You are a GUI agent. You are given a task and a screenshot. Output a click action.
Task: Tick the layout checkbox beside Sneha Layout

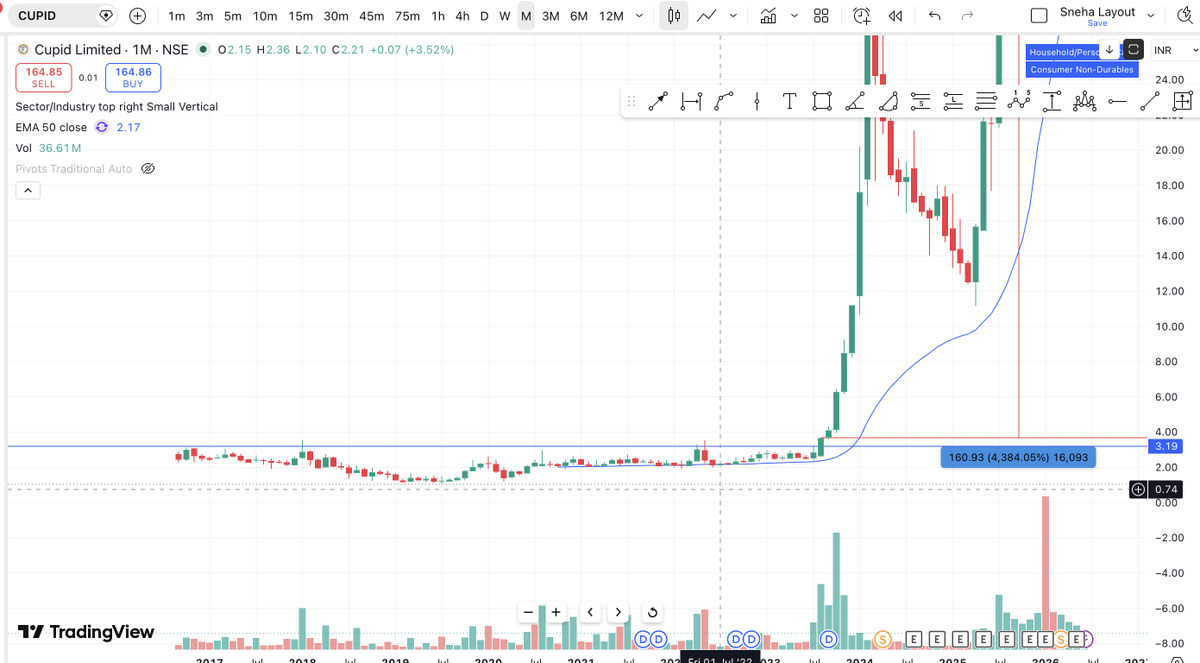pyautogui.click(x=1039, y=16)
